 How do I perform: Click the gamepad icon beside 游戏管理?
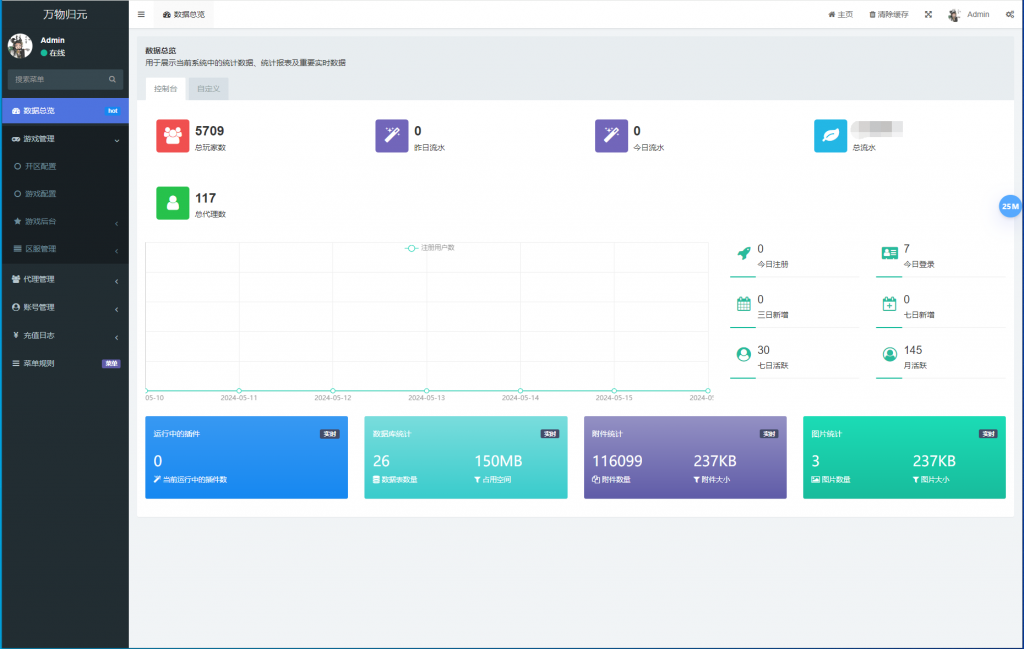[16, 139]
